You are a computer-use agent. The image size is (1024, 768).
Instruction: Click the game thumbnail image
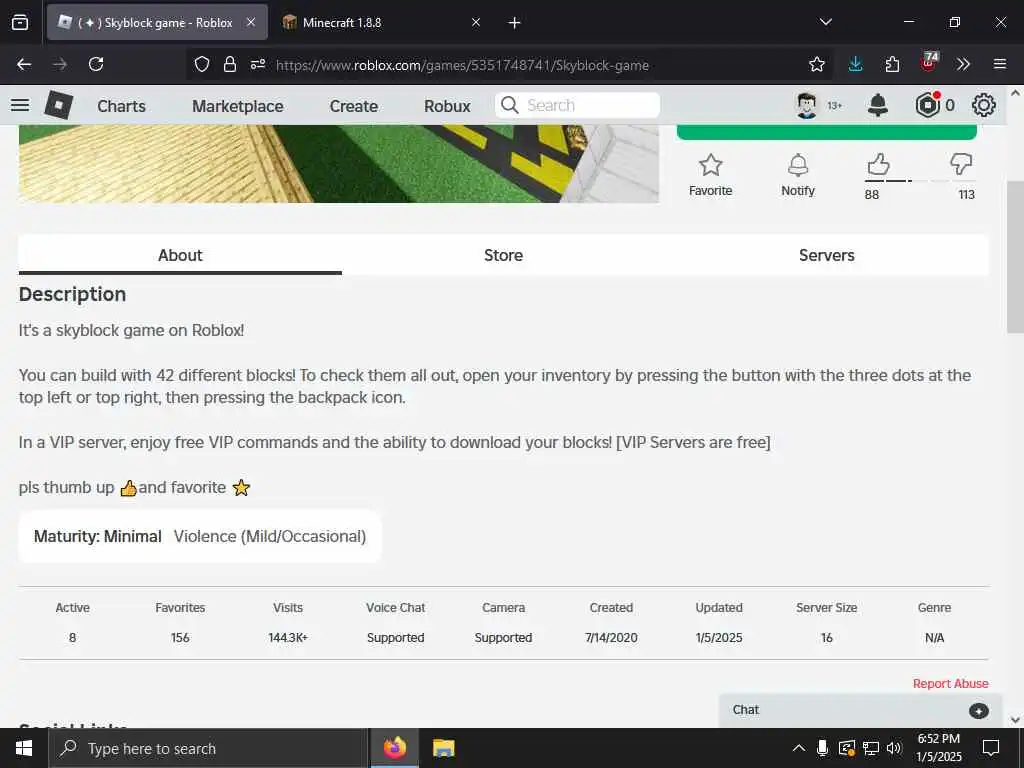click(x=338, y=164)
